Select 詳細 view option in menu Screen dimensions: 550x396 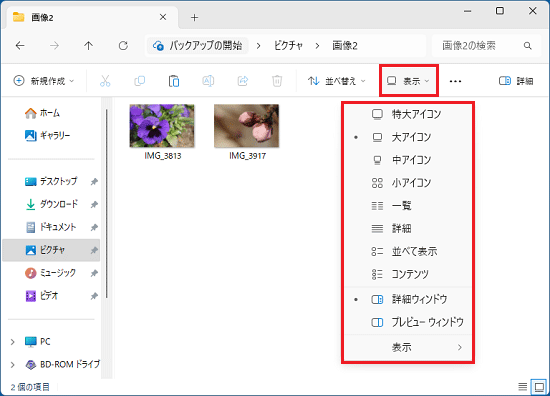(408, 229)
